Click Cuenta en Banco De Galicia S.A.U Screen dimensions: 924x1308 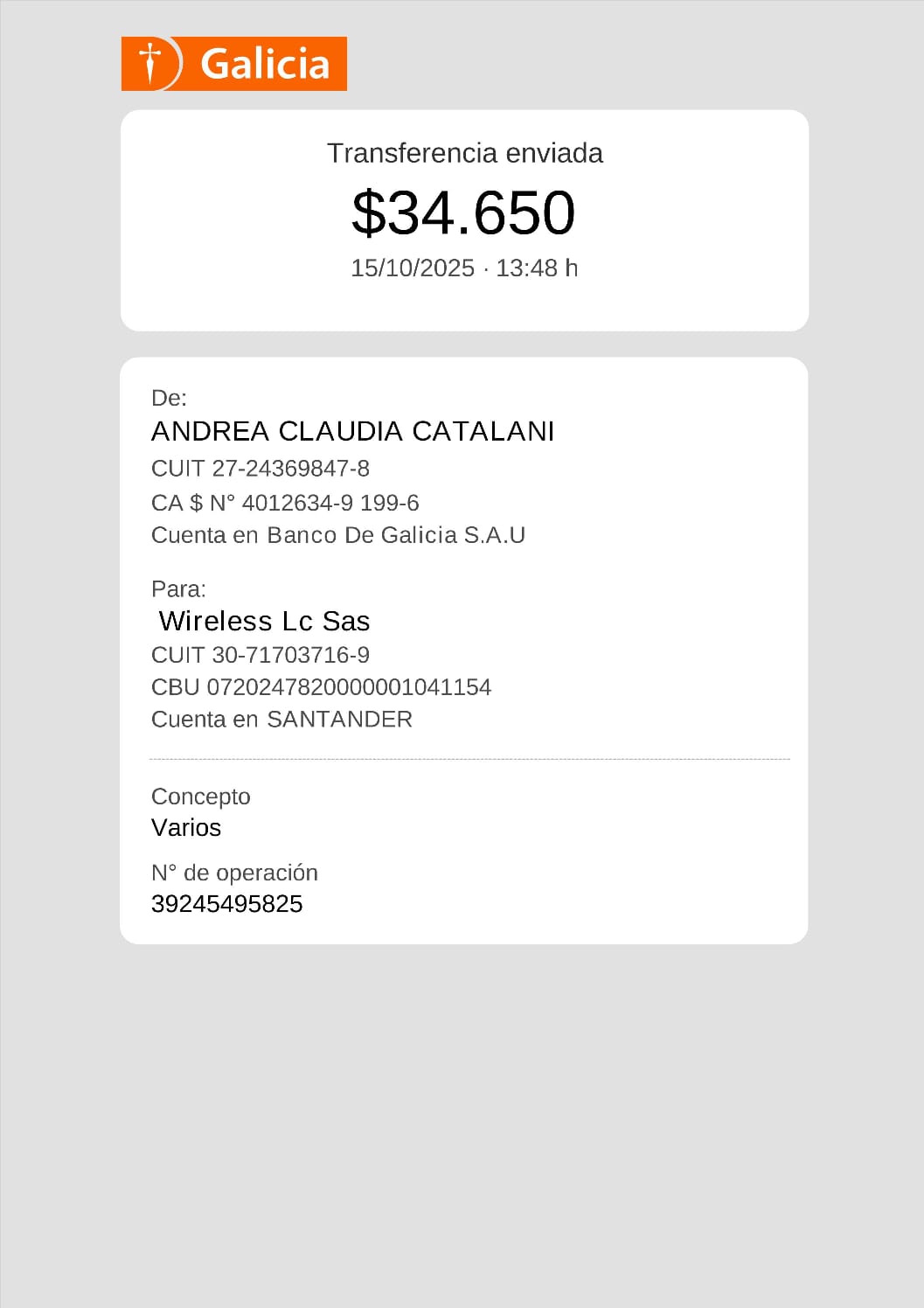click(x=337, y=535)
